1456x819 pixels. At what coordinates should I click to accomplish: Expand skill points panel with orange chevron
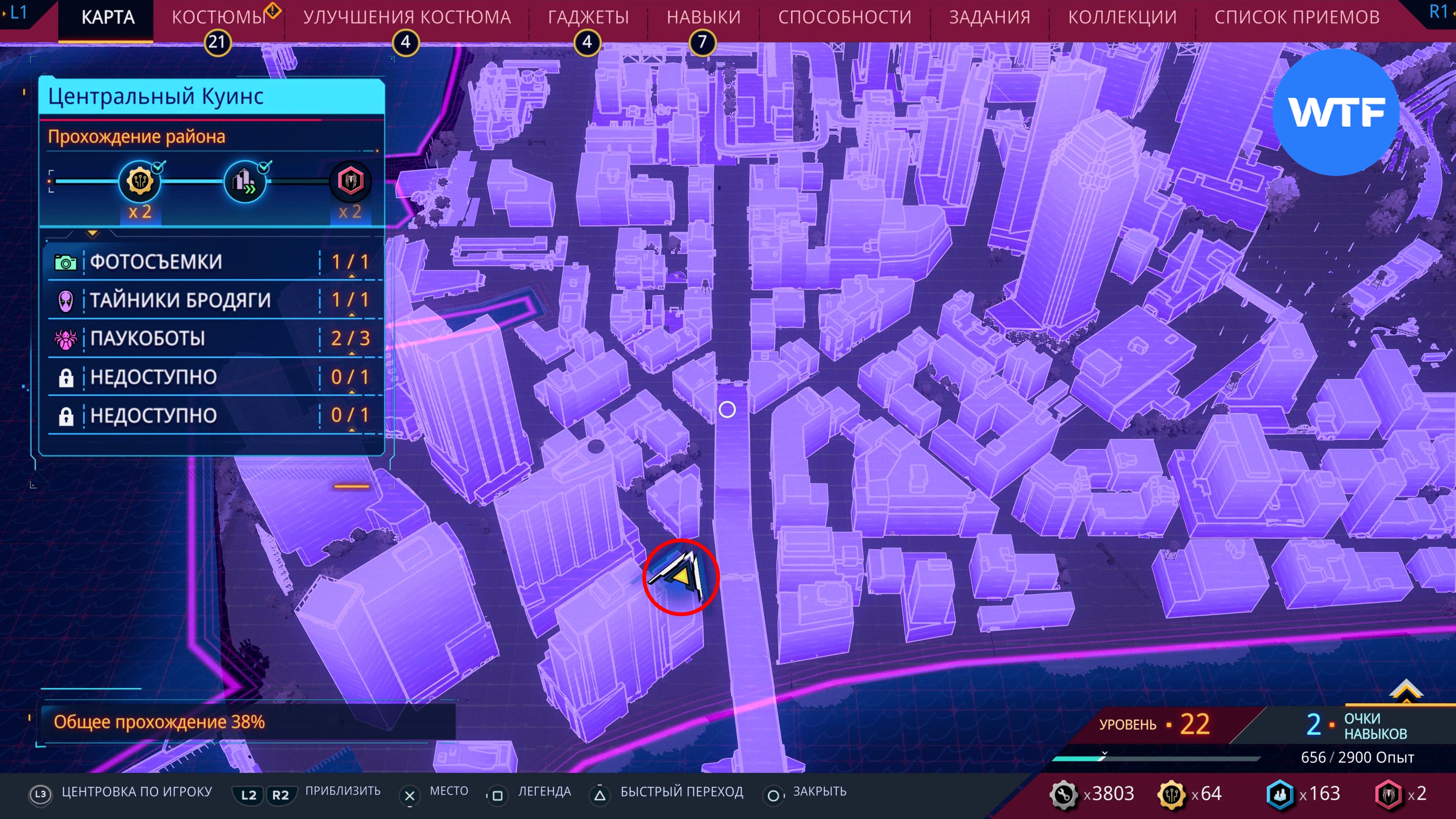pos(1406,691)
